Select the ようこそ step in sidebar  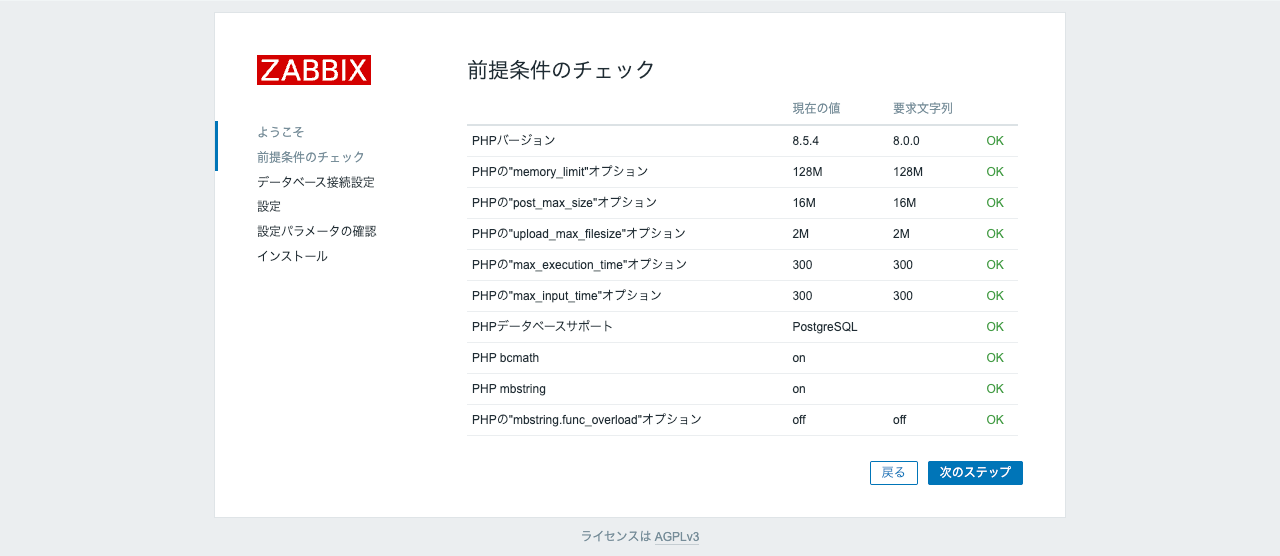280,132
